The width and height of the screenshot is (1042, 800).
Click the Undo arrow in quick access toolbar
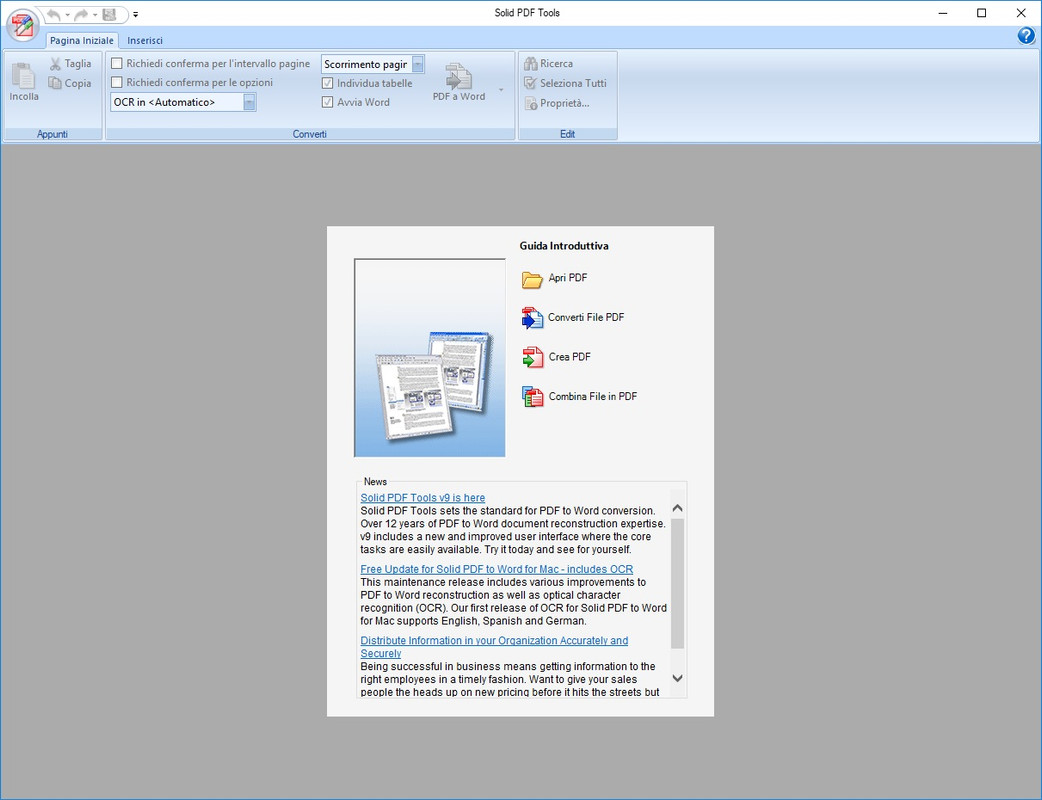(x=54, y=15)
